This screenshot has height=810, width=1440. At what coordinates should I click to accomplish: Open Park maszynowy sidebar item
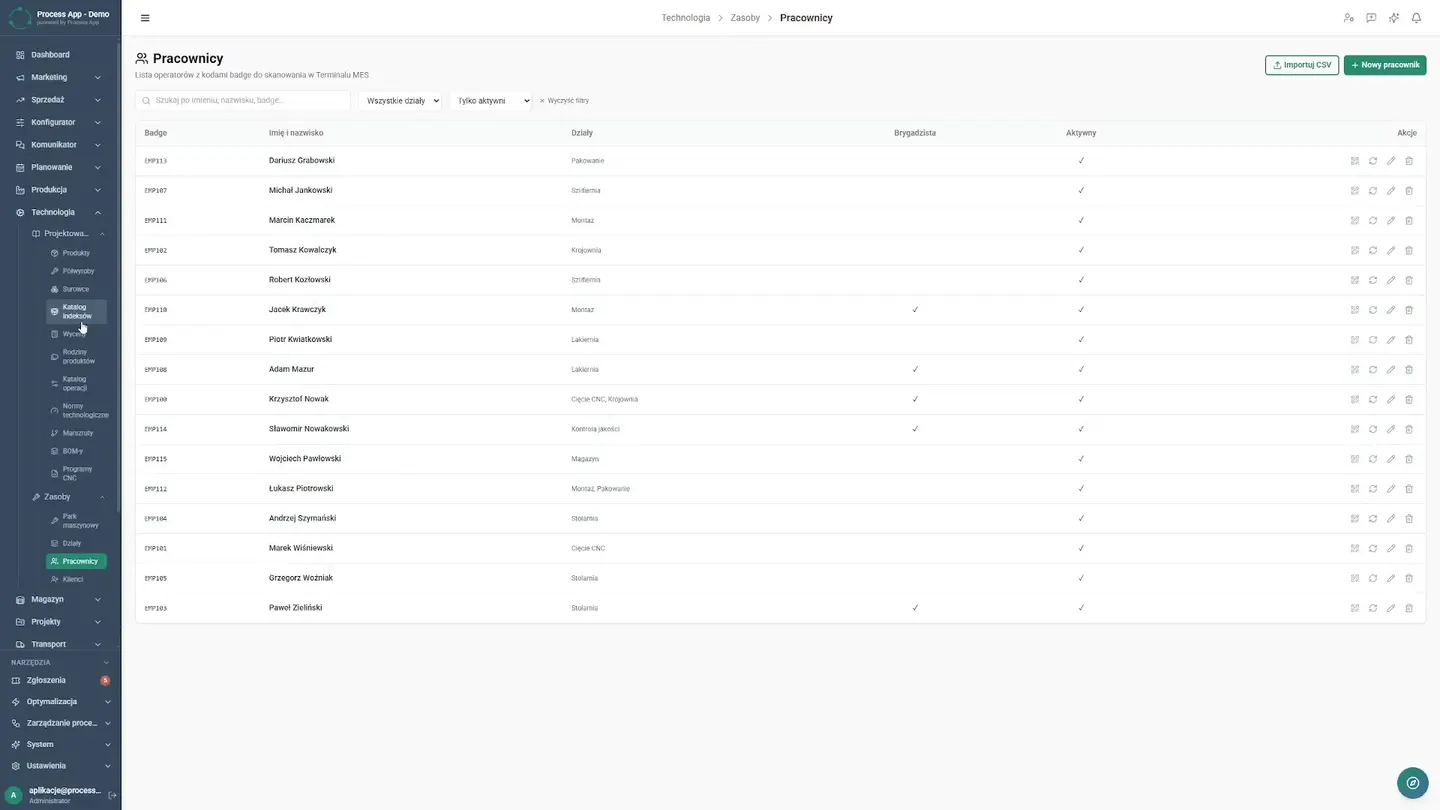[76, 521]
